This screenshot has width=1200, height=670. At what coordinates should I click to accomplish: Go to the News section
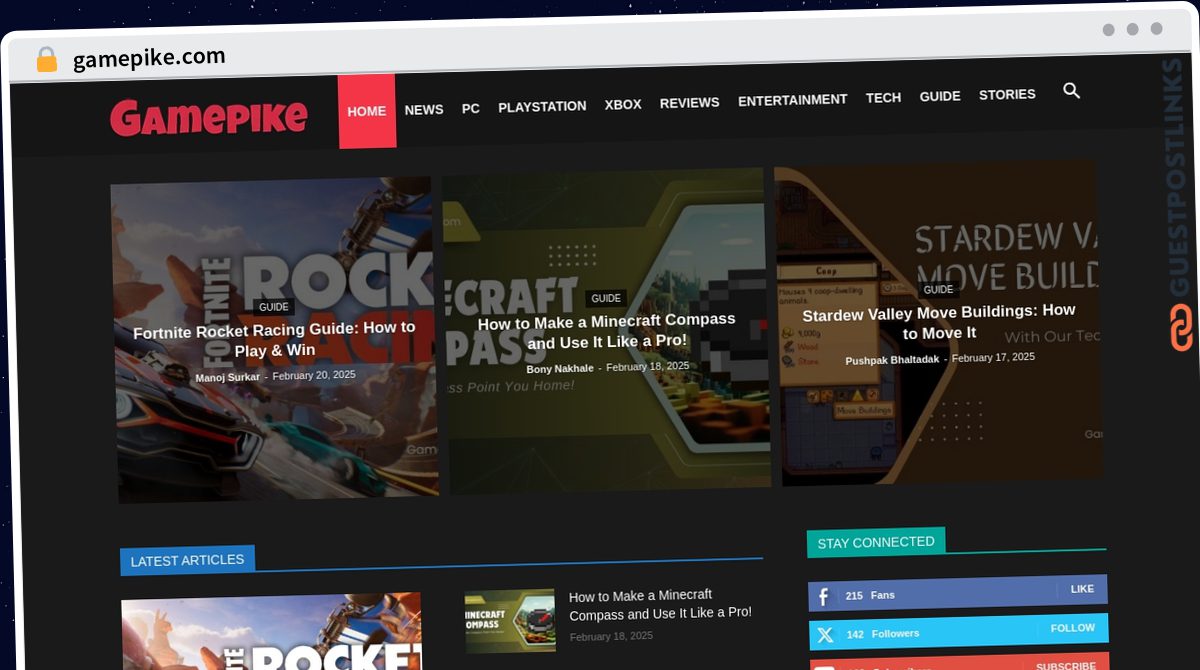tap(424, 109)
